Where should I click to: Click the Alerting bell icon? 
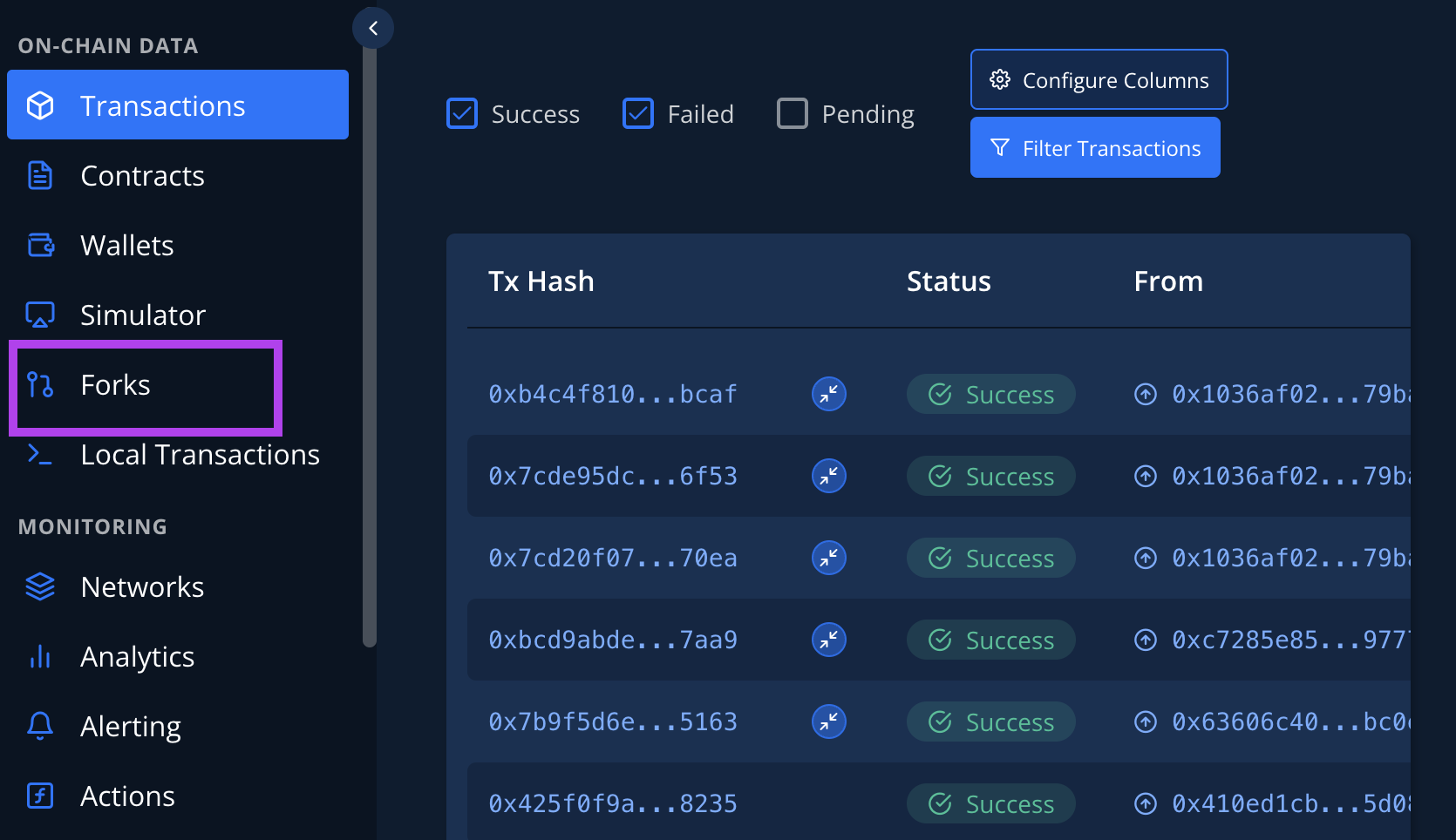[x=40, y=726]
